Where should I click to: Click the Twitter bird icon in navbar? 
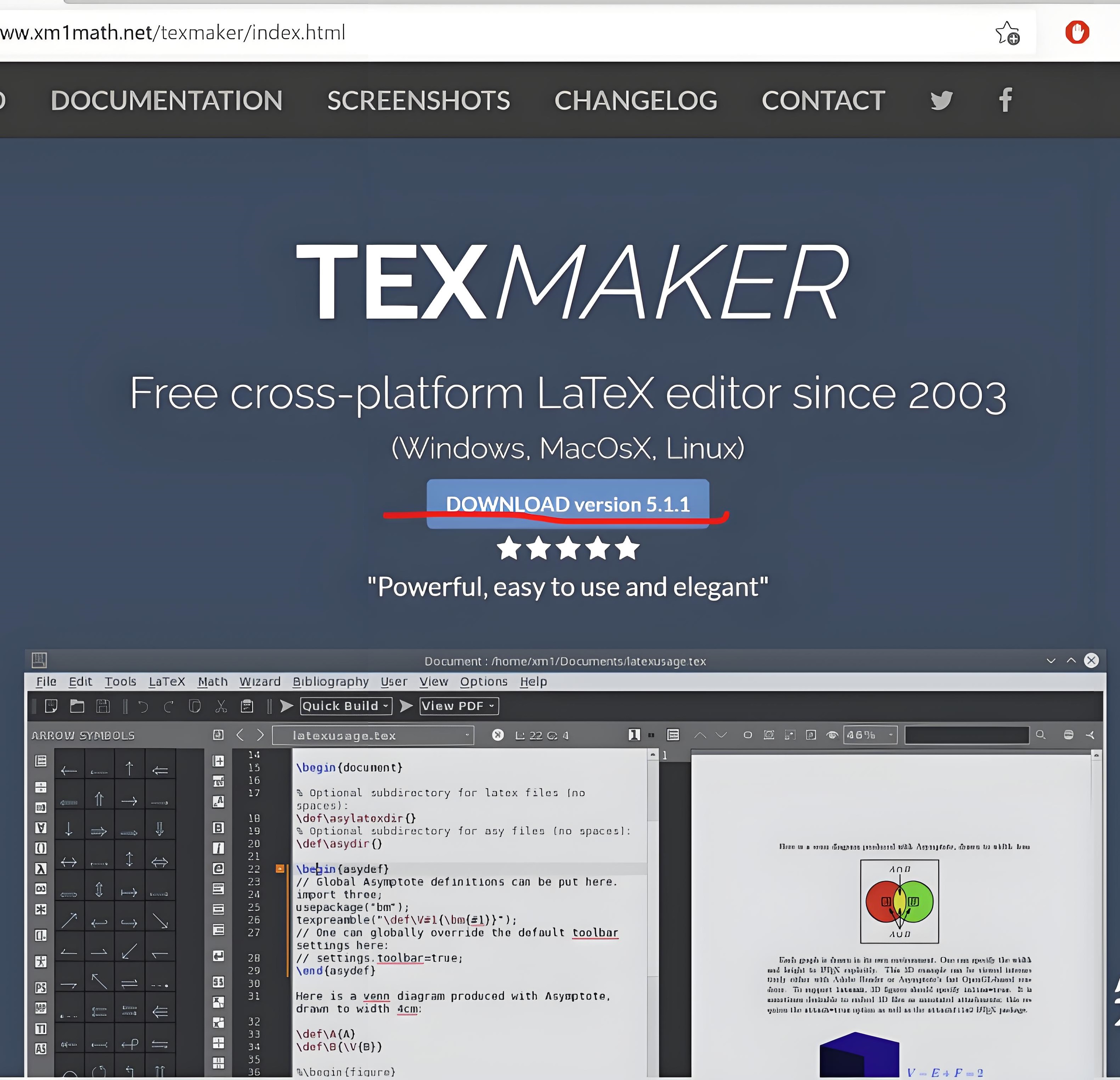click(941, 101)
